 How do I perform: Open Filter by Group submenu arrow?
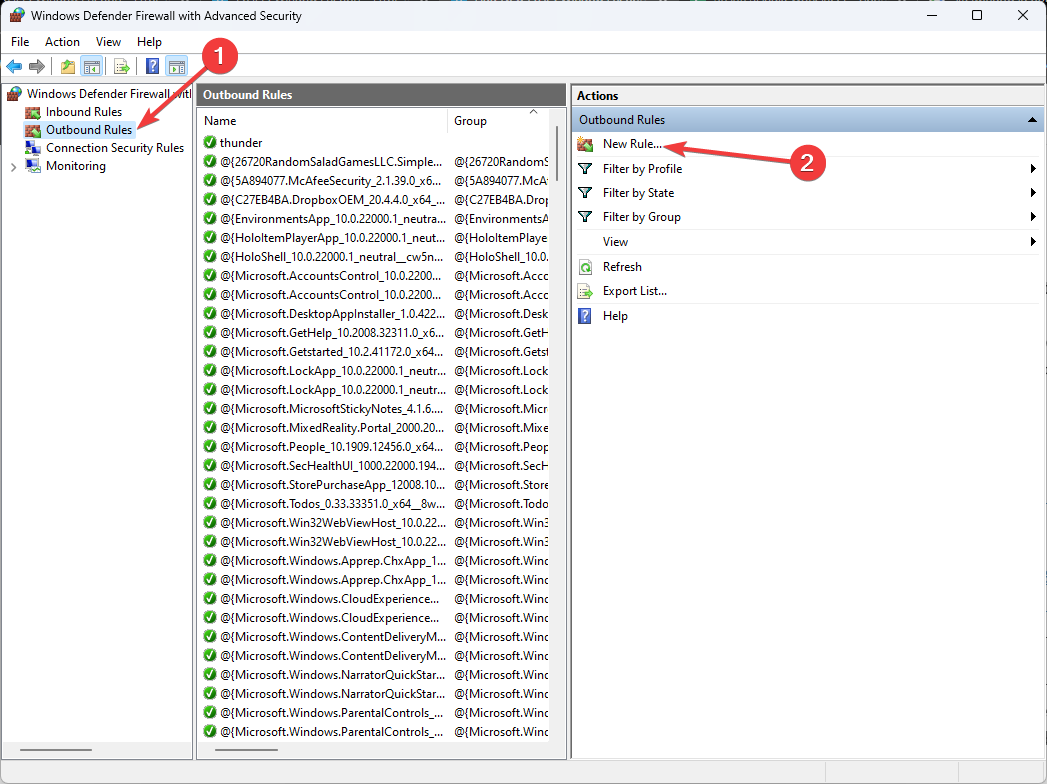point(1033,217)
